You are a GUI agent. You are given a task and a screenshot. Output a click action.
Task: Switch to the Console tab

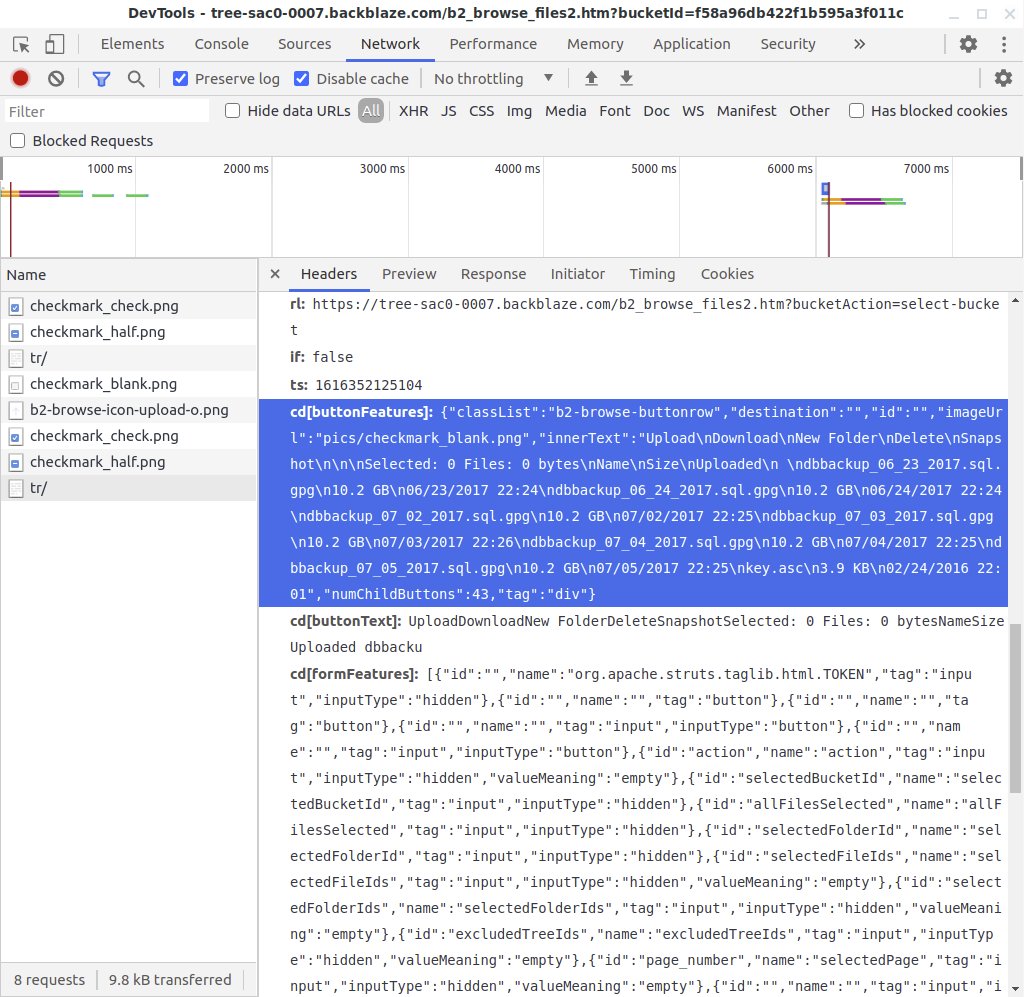[x=221, y=44]
